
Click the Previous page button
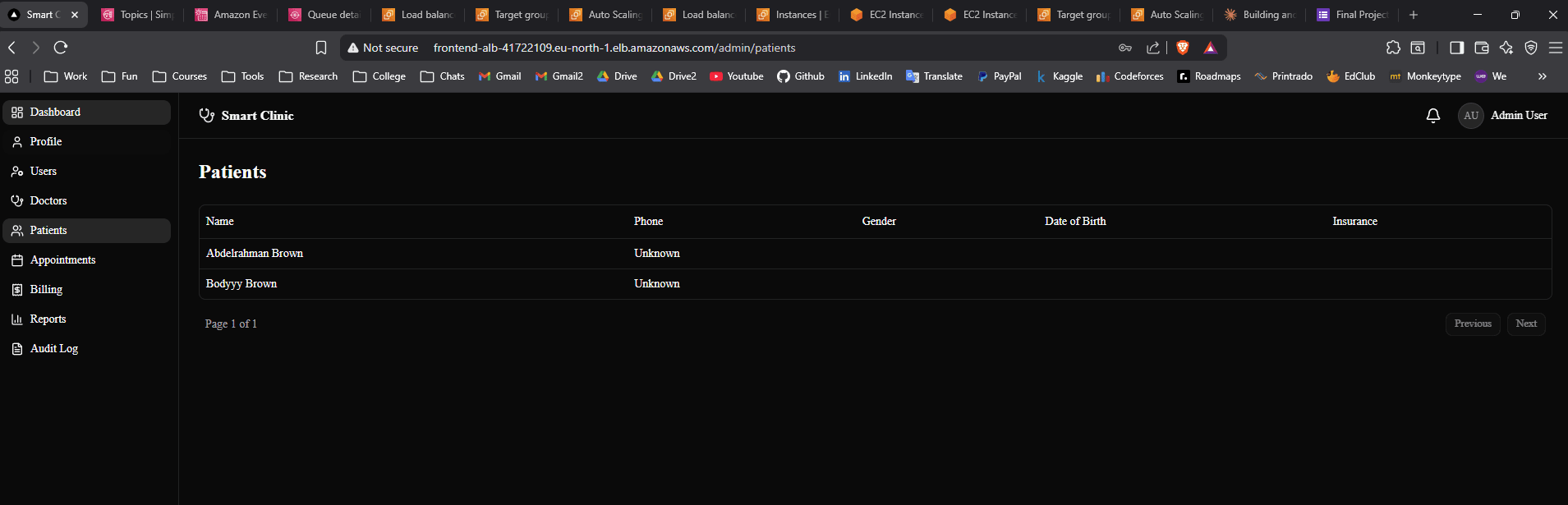tap(1473, 324)
